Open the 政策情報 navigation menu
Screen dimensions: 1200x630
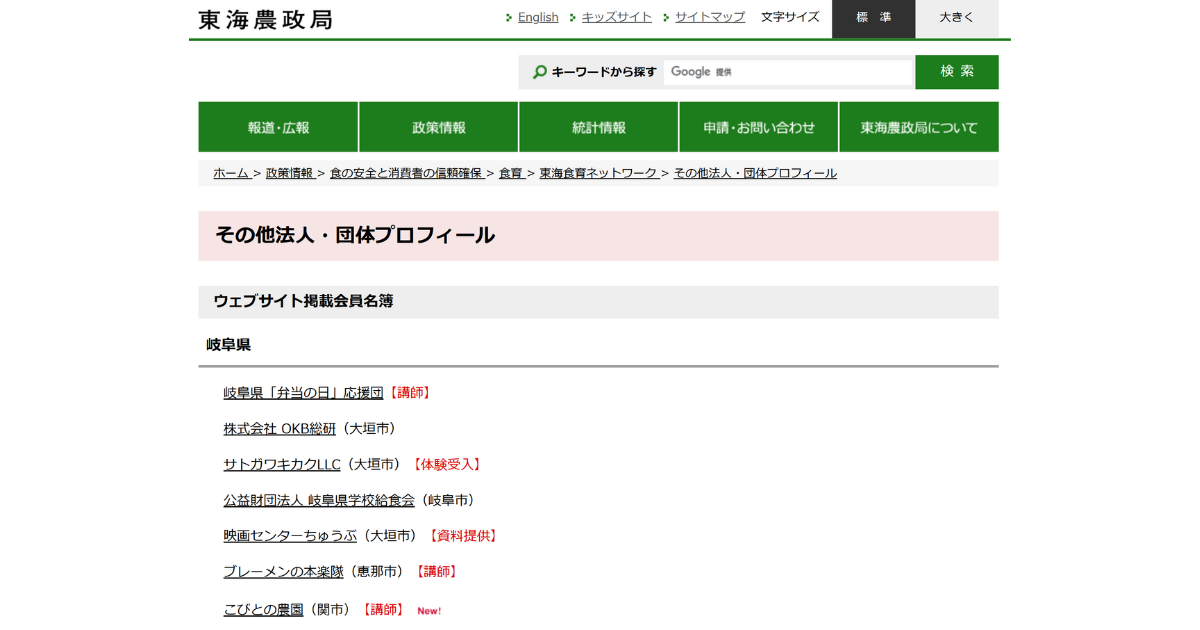click(x=438, y=126)
